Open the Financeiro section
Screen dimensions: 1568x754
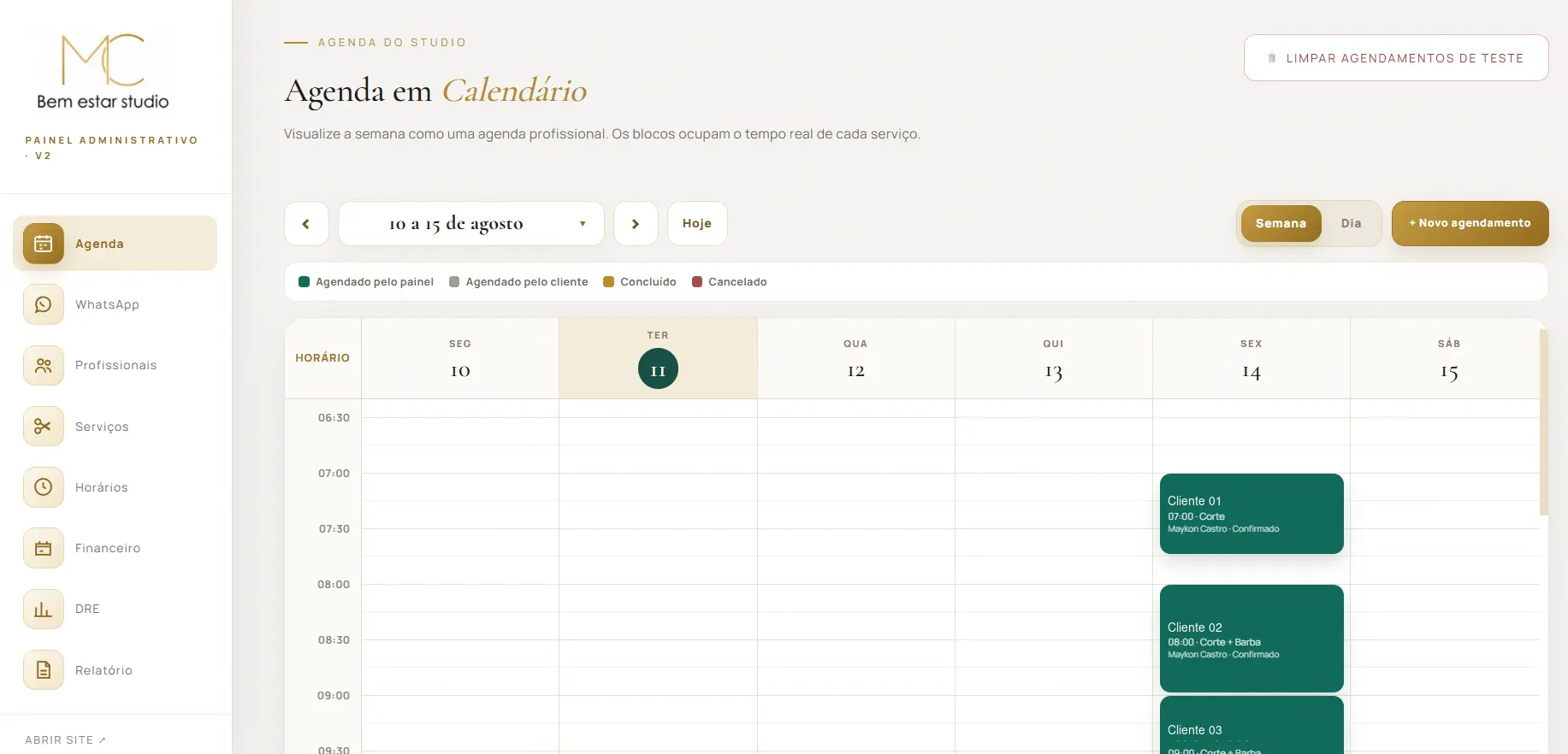[x=115, y=548]
